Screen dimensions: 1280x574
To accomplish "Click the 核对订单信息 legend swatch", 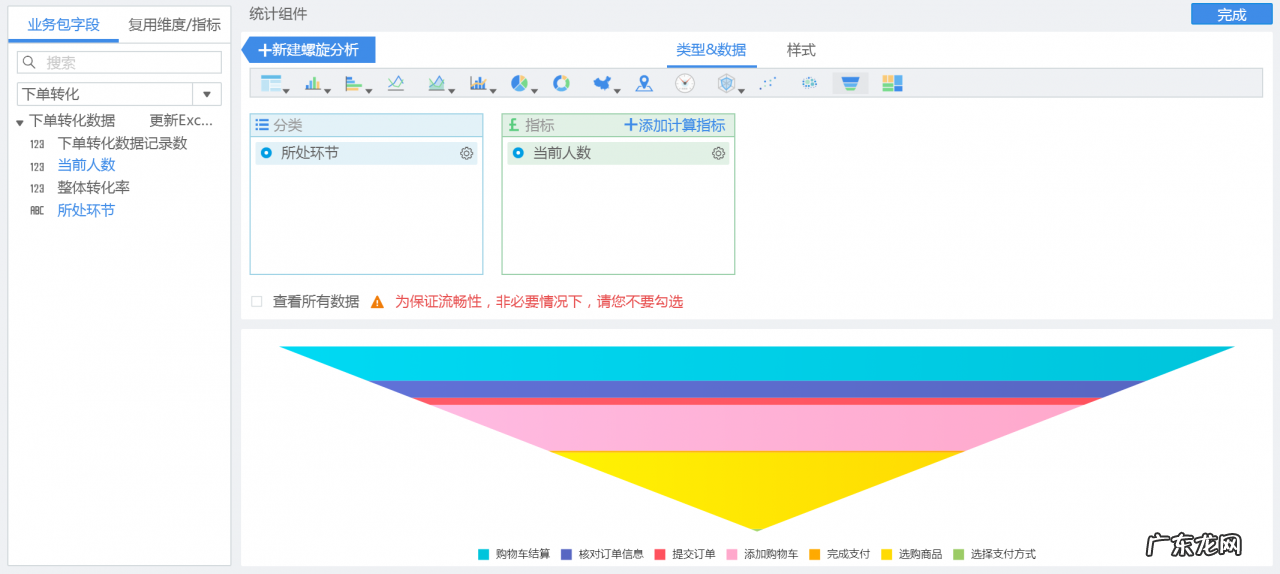I will click(x=566, y=554).
